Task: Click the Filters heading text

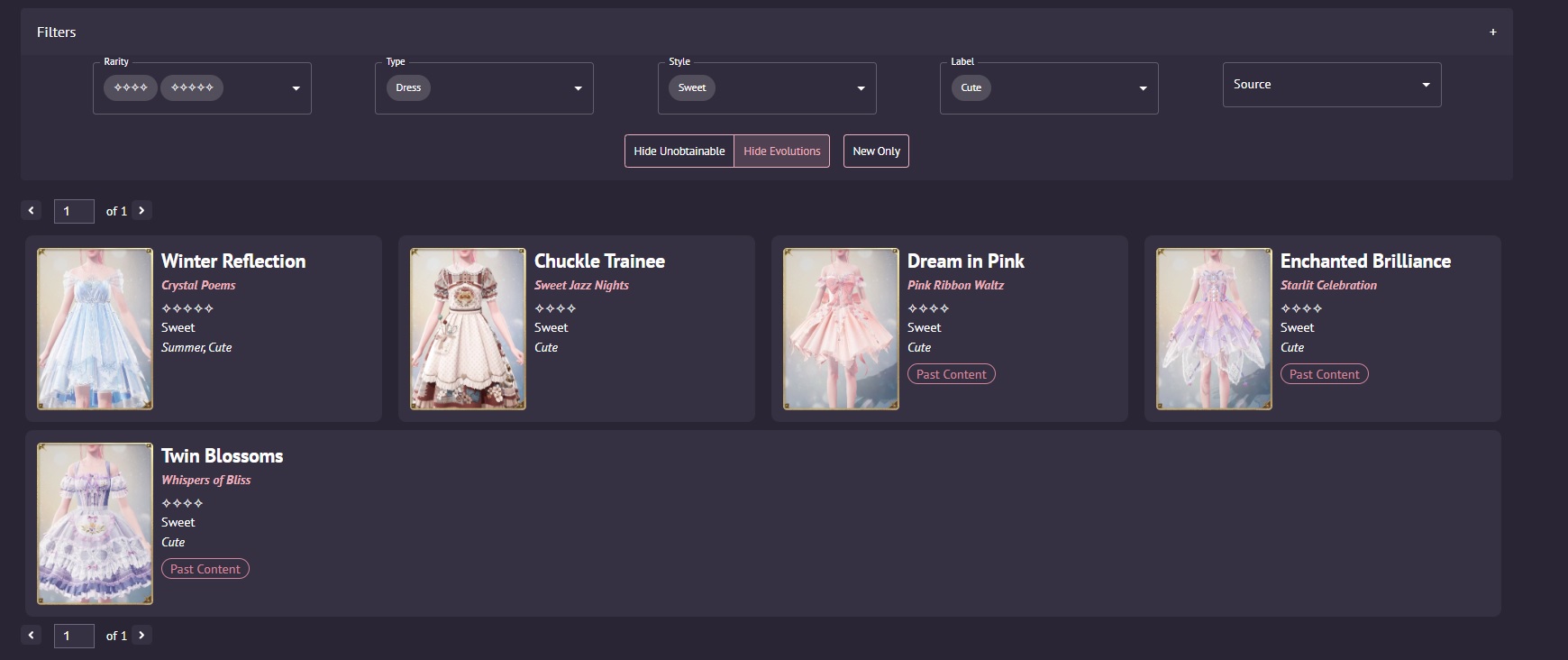Action: point(56,32)
